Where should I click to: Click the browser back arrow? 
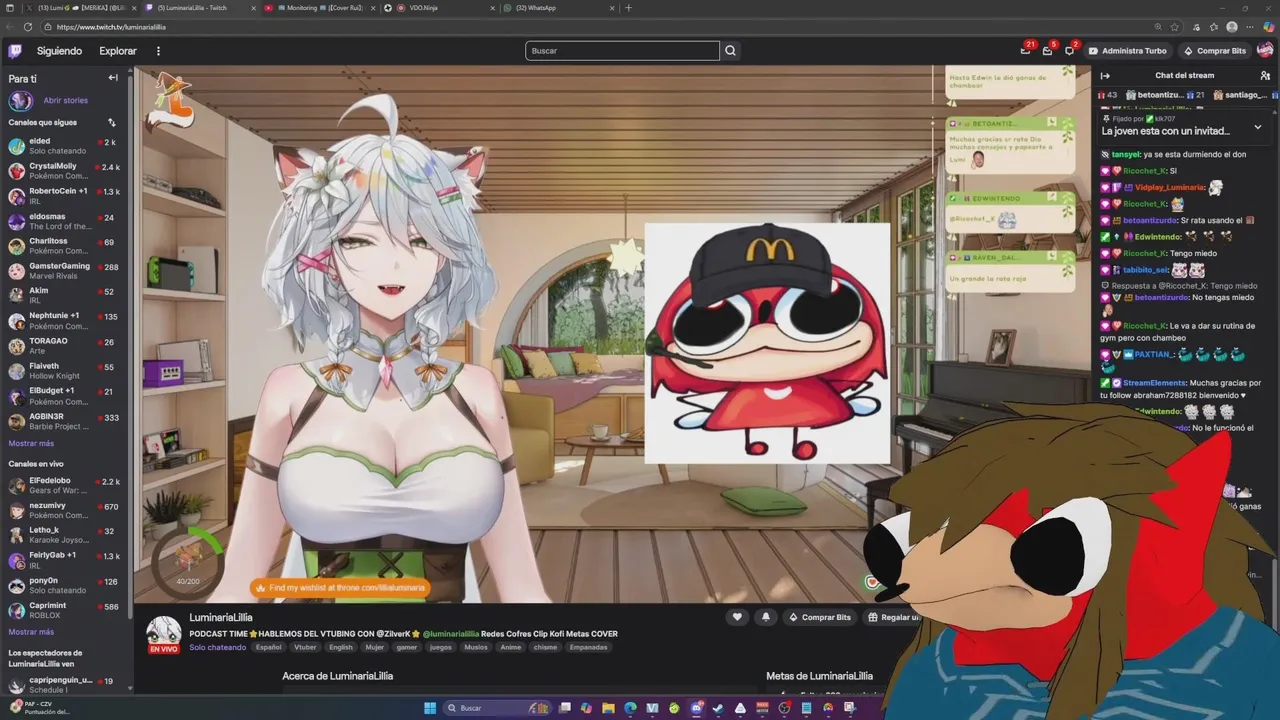[x=9, y=27]
